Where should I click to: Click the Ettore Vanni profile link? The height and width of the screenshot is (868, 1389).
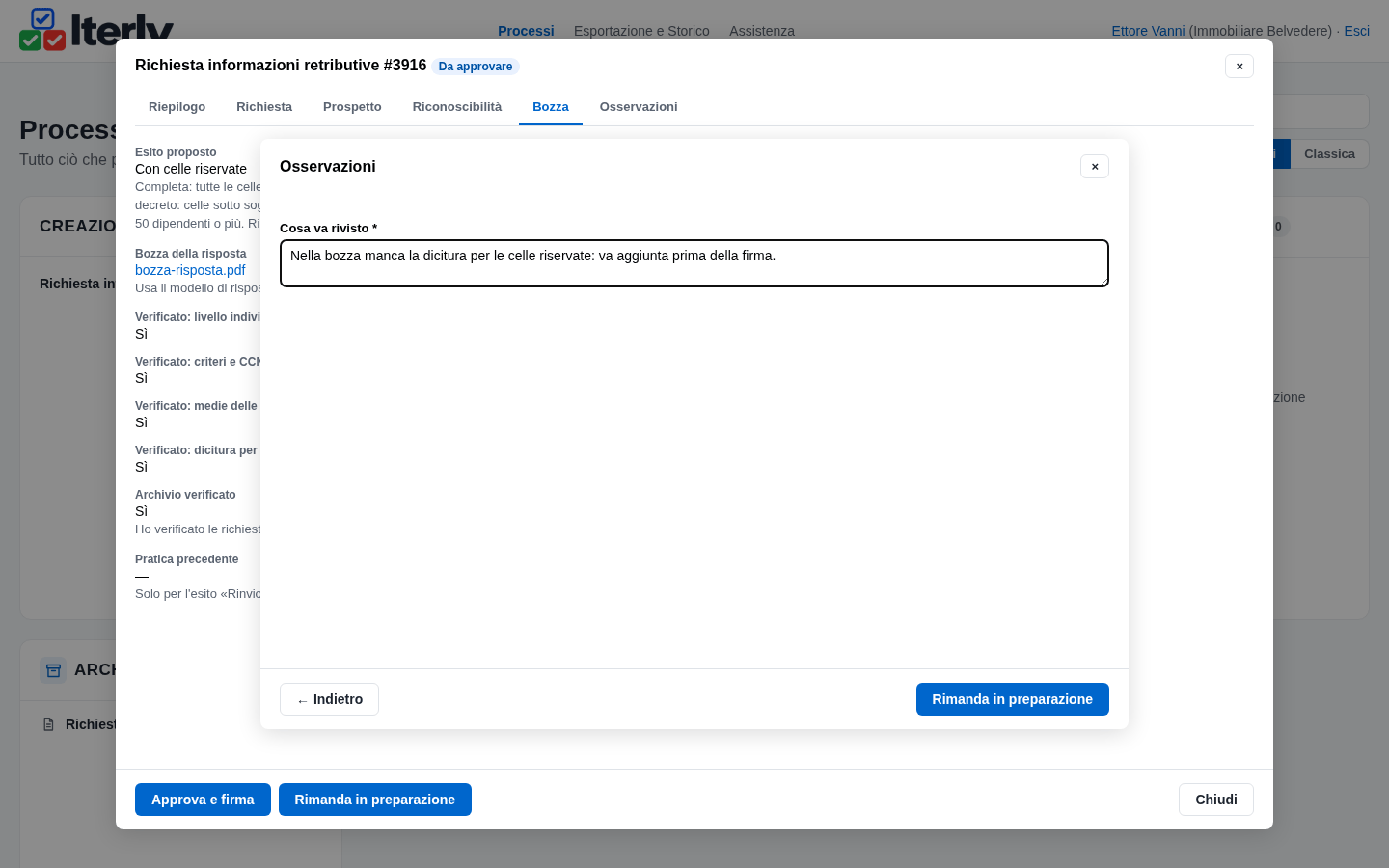[1148, 31]
